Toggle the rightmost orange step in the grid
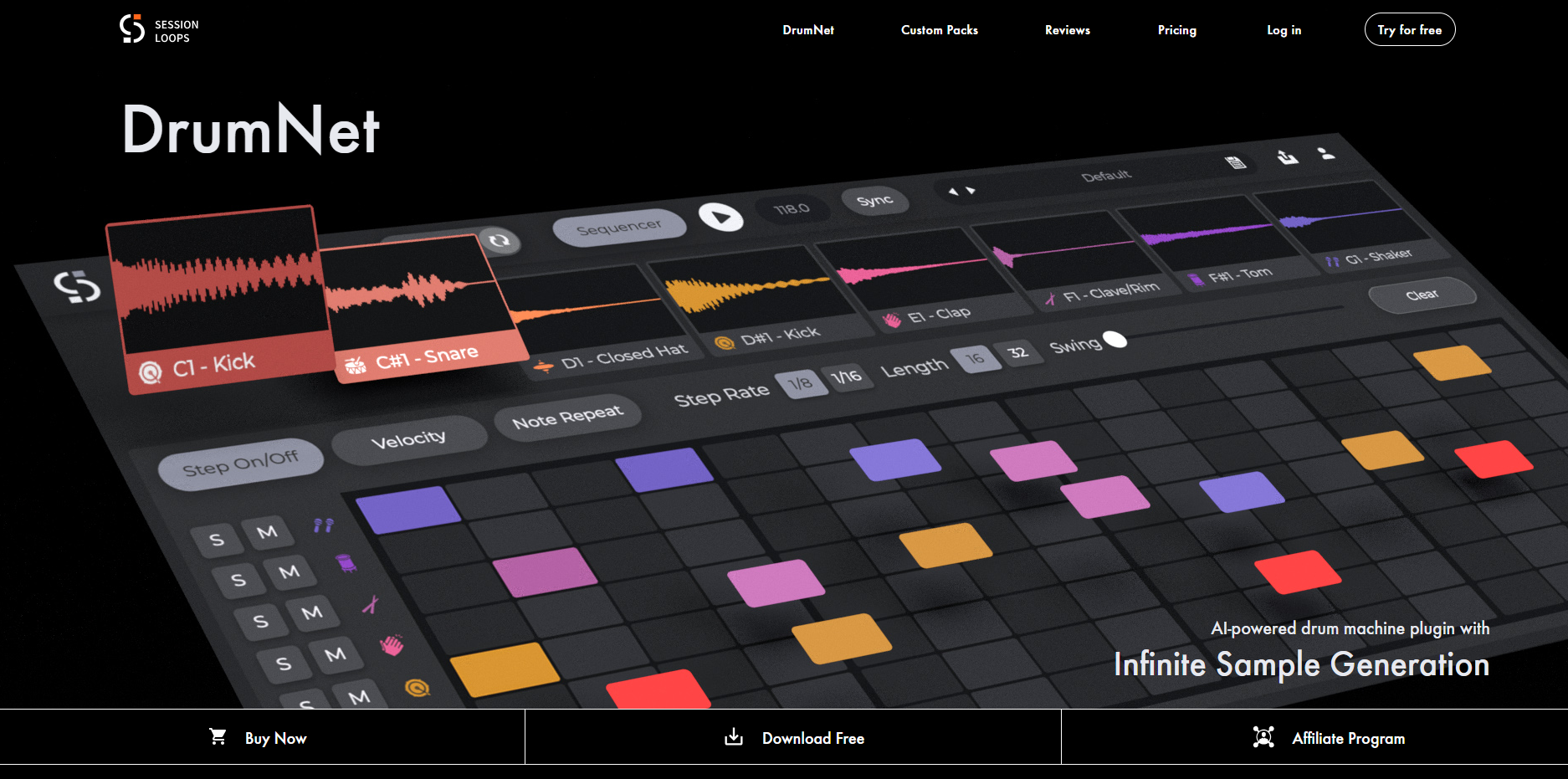 point(1452,362)
